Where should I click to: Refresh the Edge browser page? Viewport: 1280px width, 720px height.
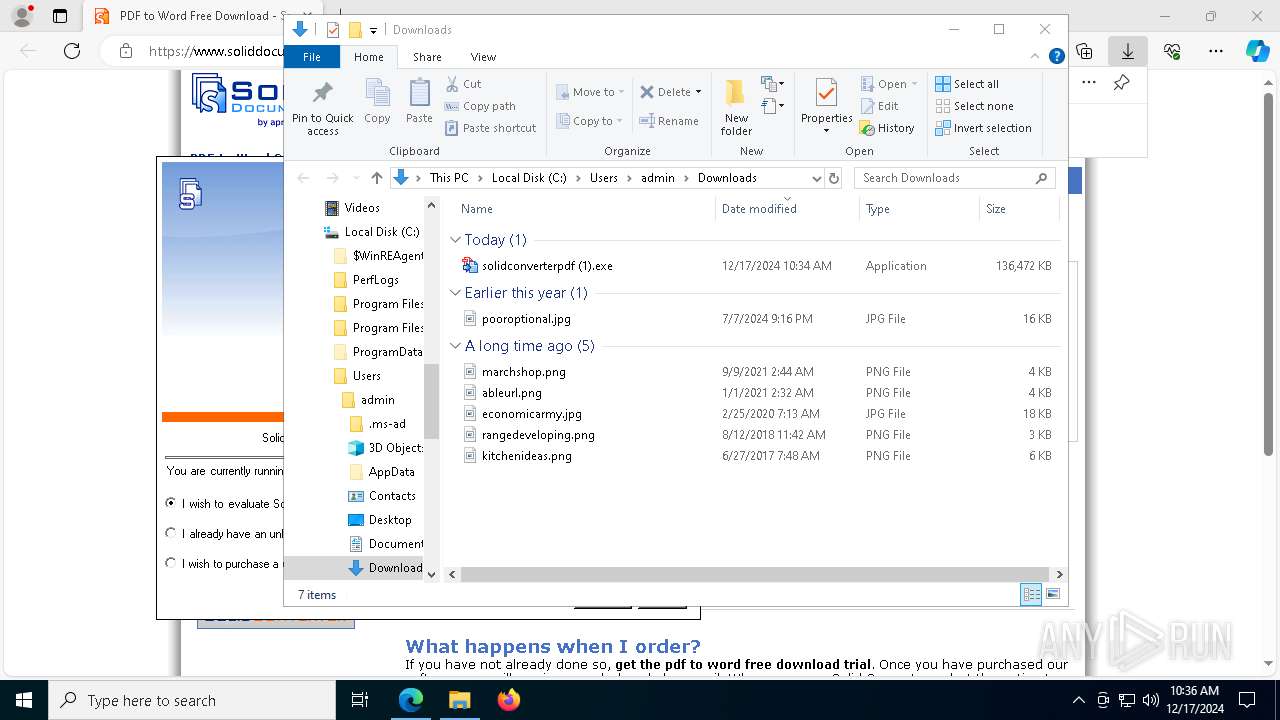point(72,51)
